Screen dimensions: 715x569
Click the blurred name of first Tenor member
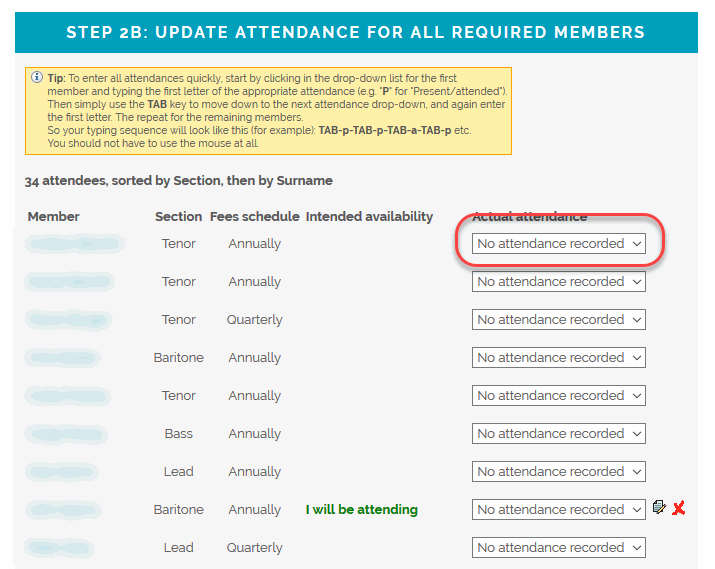pos(75,244)
